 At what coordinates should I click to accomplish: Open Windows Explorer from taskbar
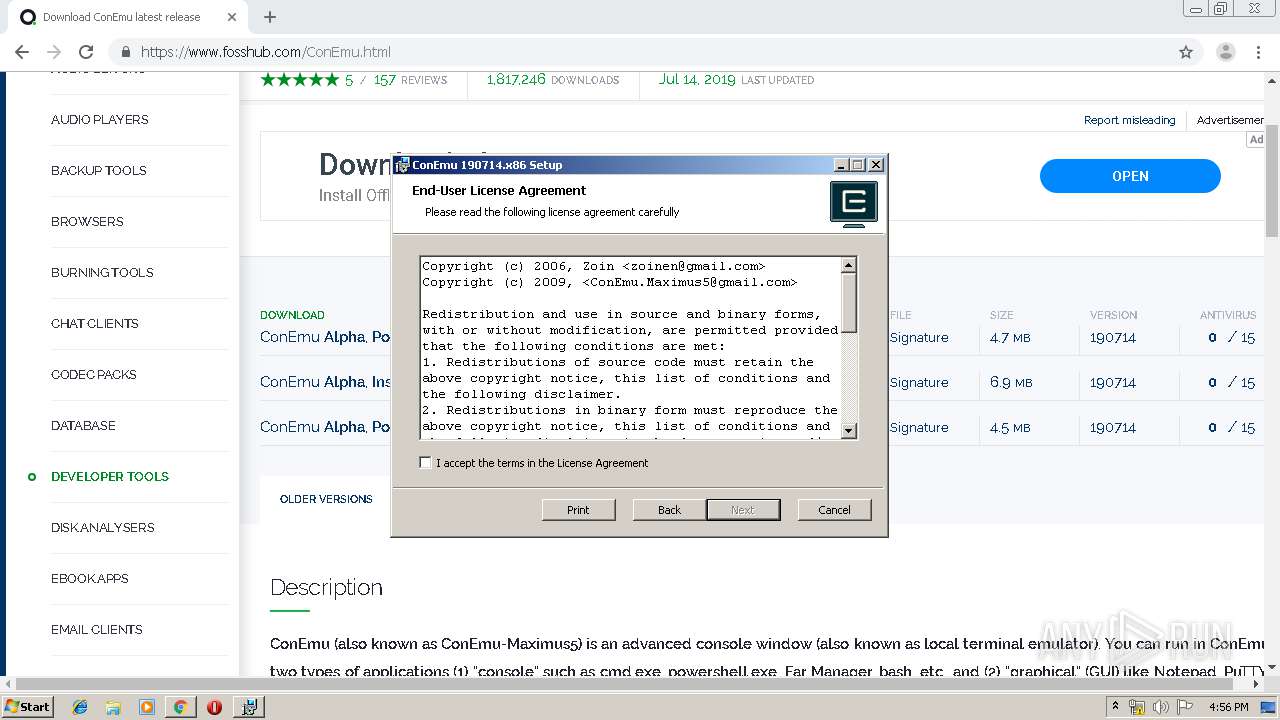point(113,707)
